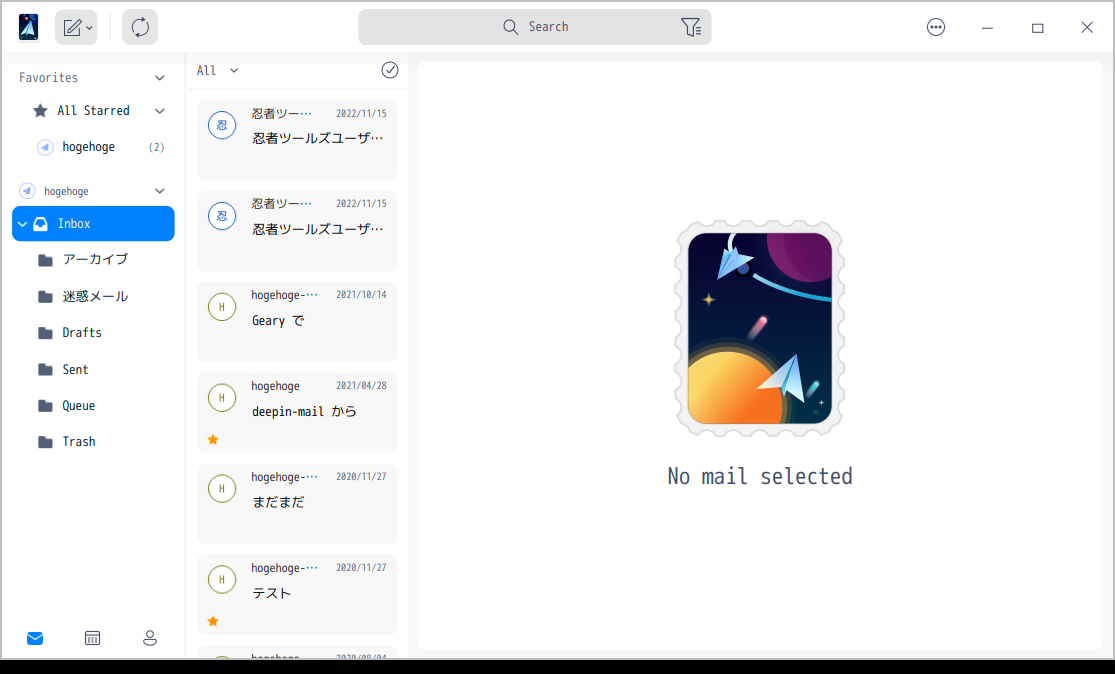Open the Contacts view icon
1115x674 pixels.
(x=150, y=638)
